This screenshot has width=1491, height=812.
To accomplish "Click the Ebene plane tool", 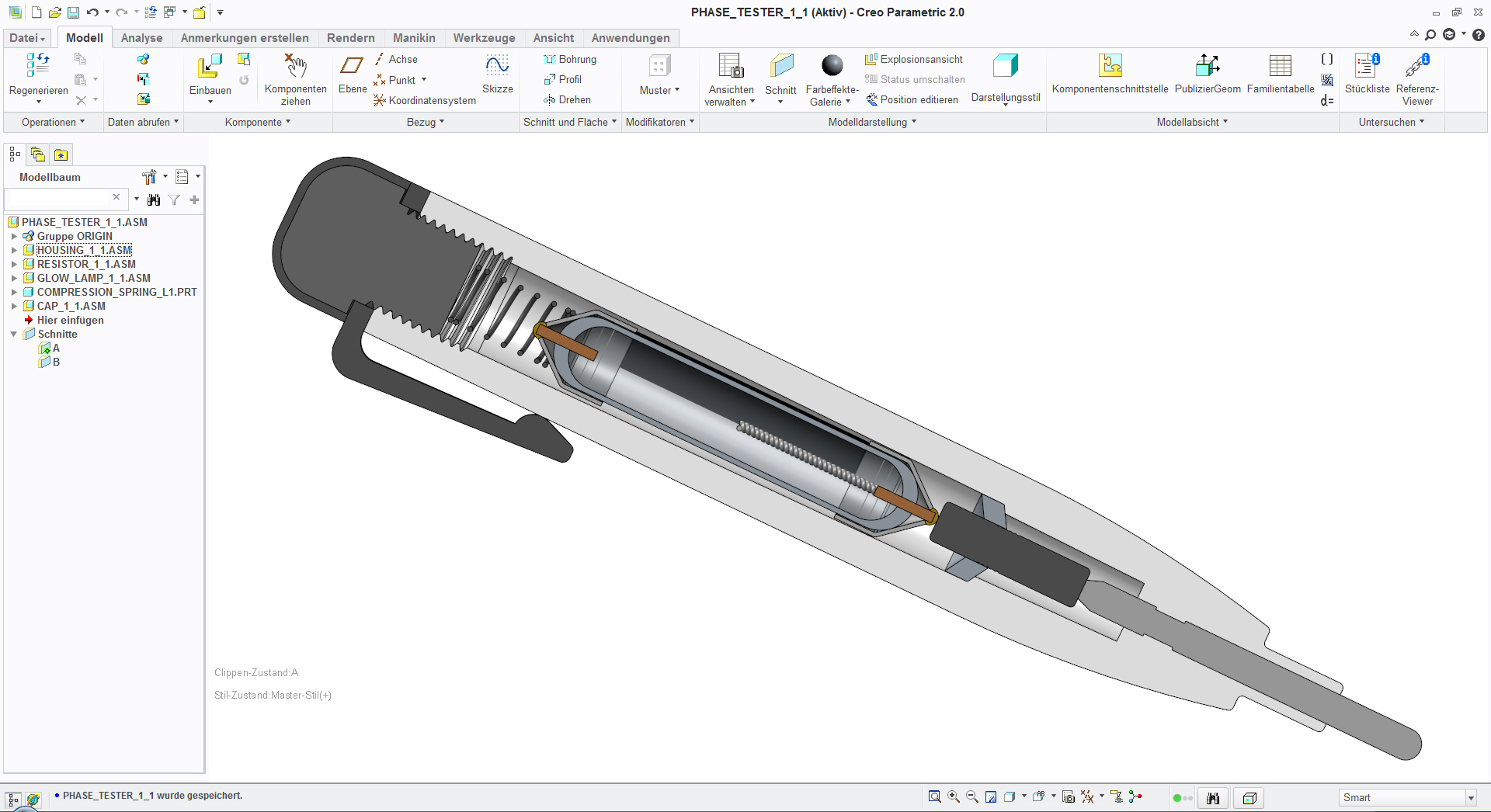I will [352, 67].
